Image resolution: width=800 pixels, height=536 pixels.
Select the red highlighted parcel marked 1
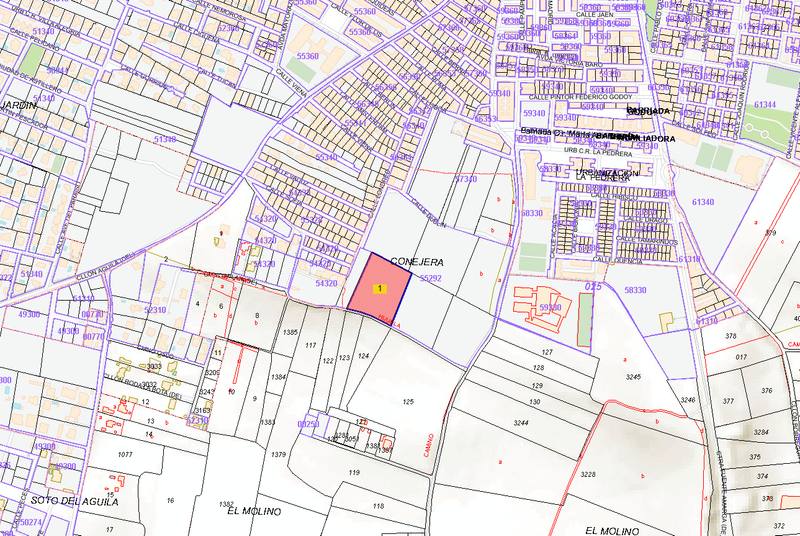coord(379,290)
